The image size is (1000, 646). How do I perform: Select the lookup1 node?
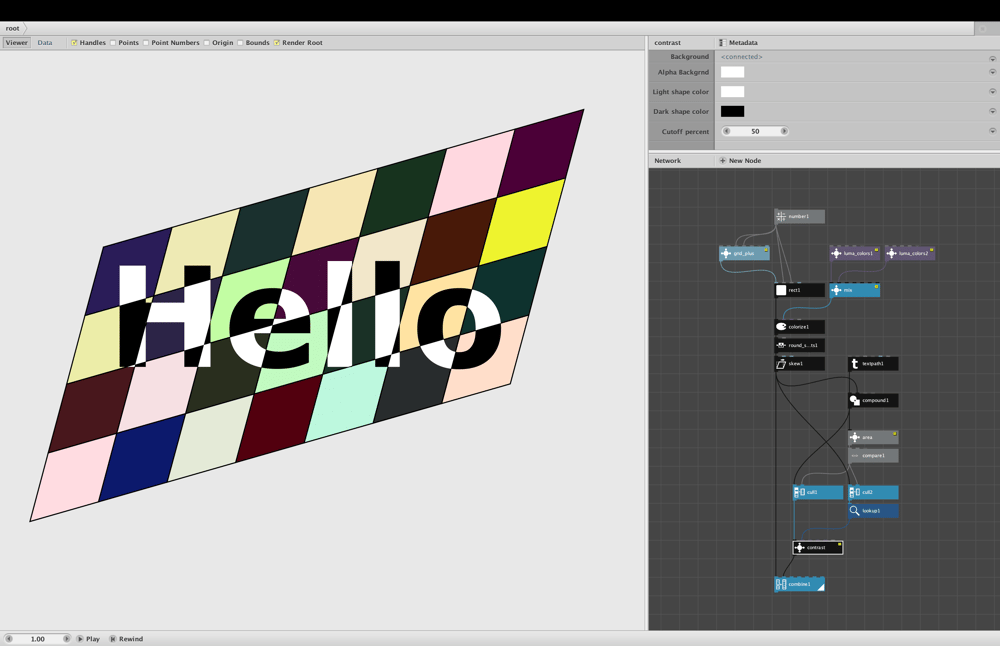click(x=873, y=511)
